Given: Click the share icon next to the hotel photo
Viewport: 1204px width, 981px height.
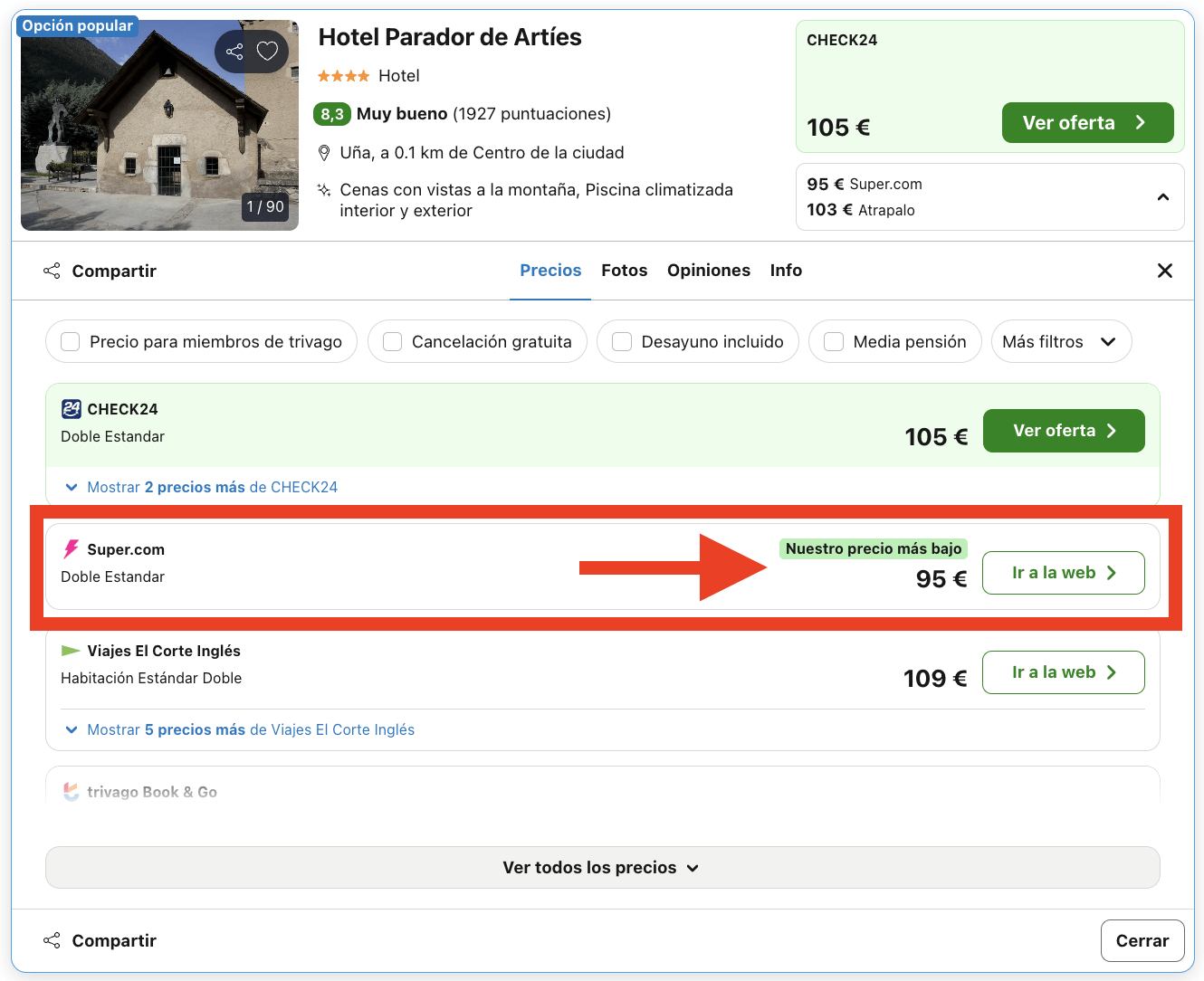Looking at the screenshot, I should tap(234, 52).
